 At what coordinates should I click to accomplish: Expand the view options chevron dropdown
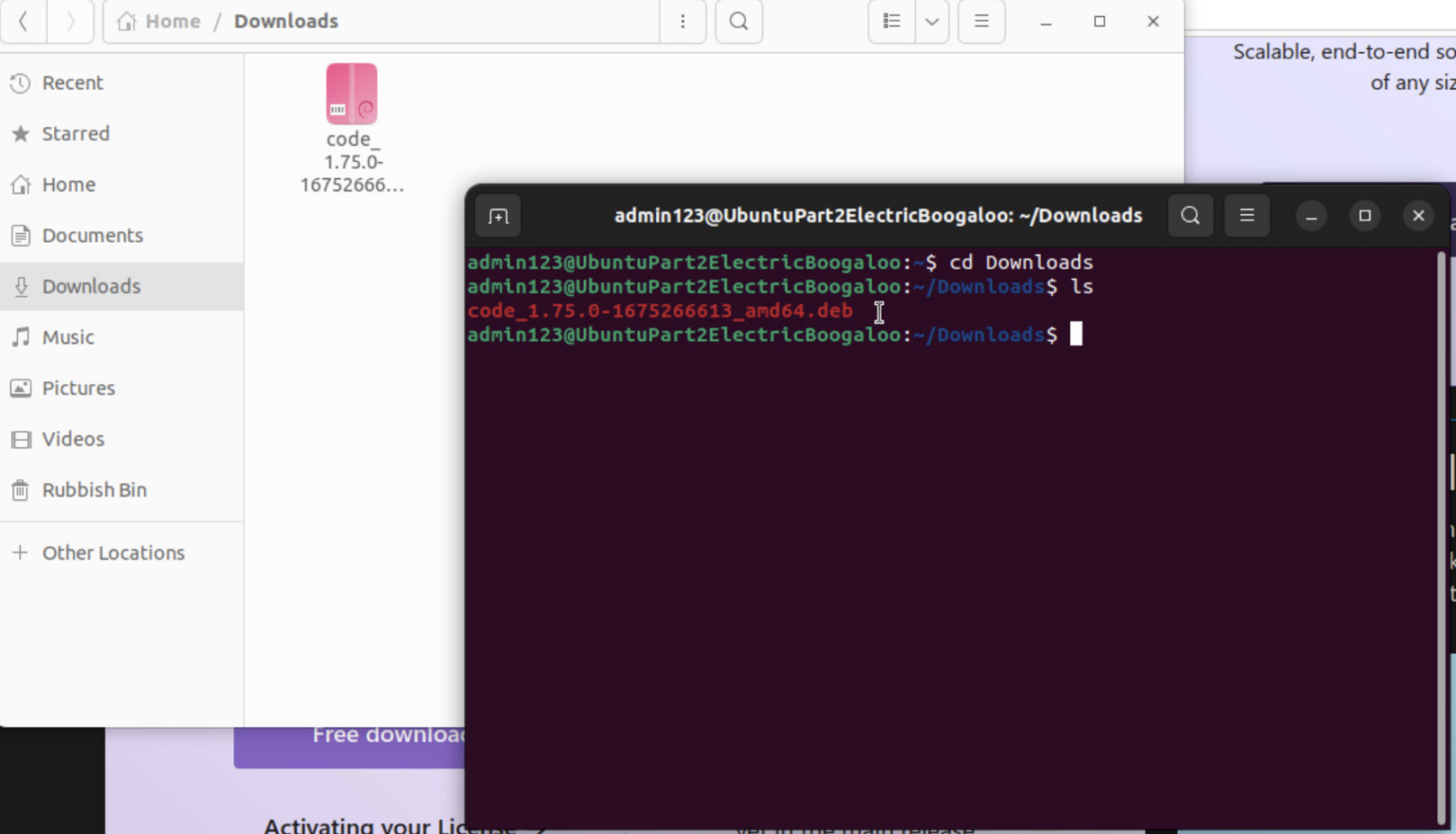[x=932, y=21]
